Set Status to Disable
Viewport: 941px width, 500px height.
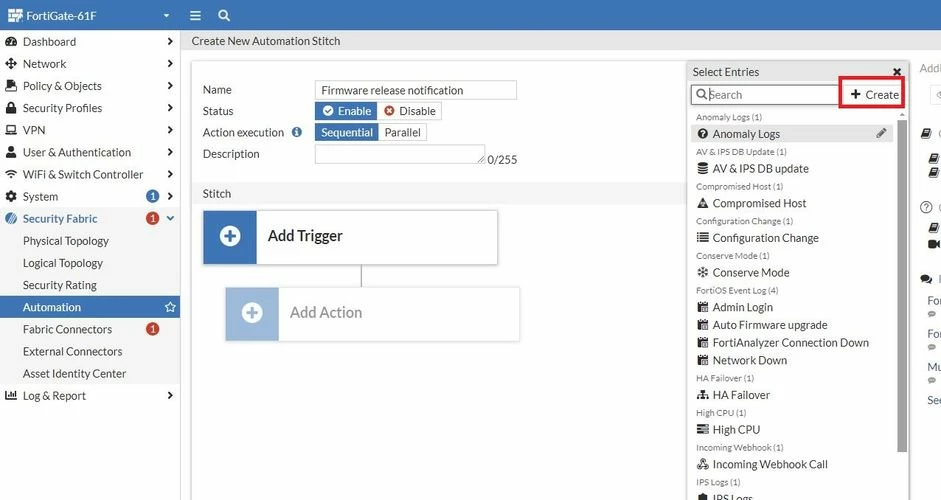pos(410,111)
